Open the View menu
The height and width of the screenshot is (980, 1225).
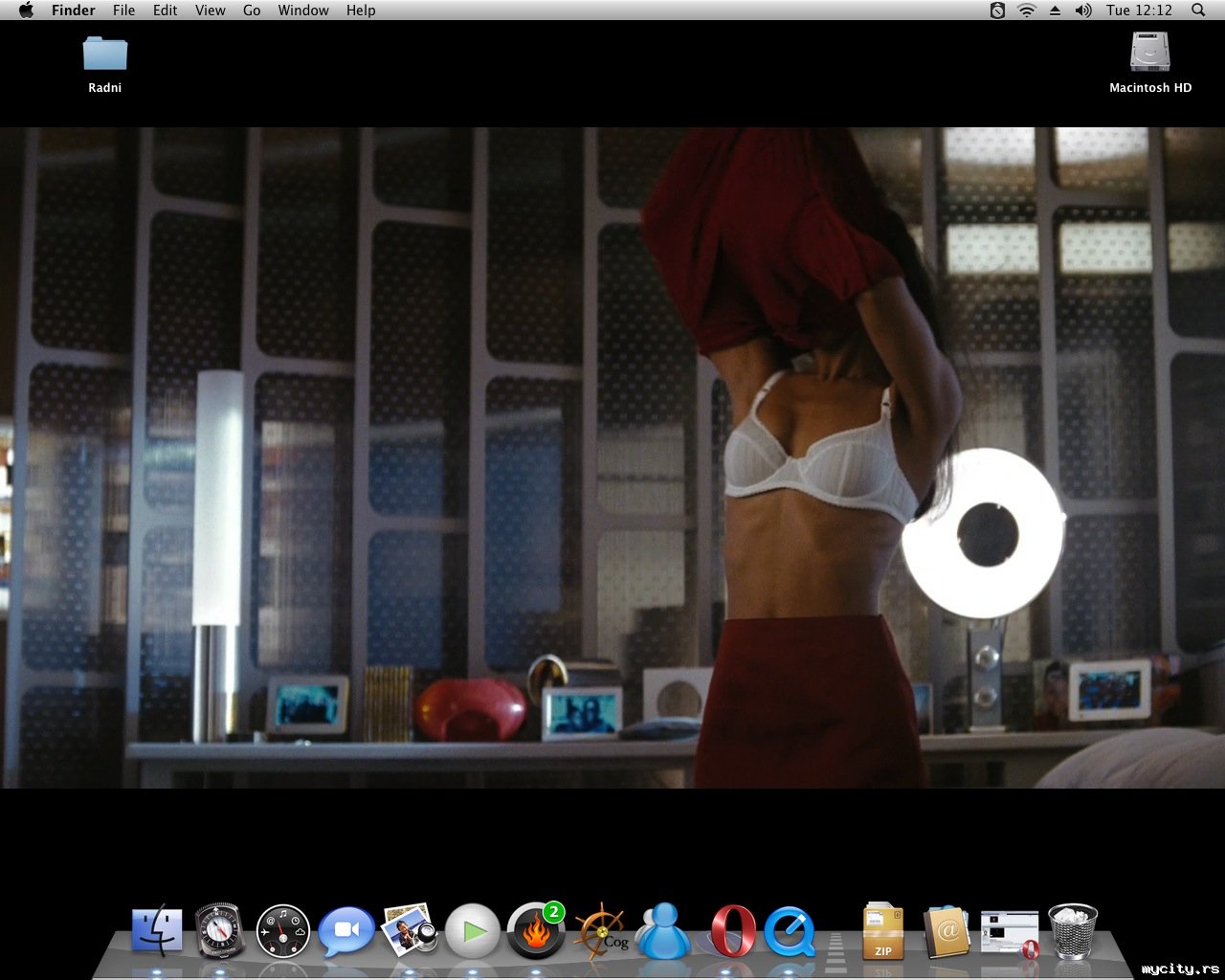(x=211, y=11)
